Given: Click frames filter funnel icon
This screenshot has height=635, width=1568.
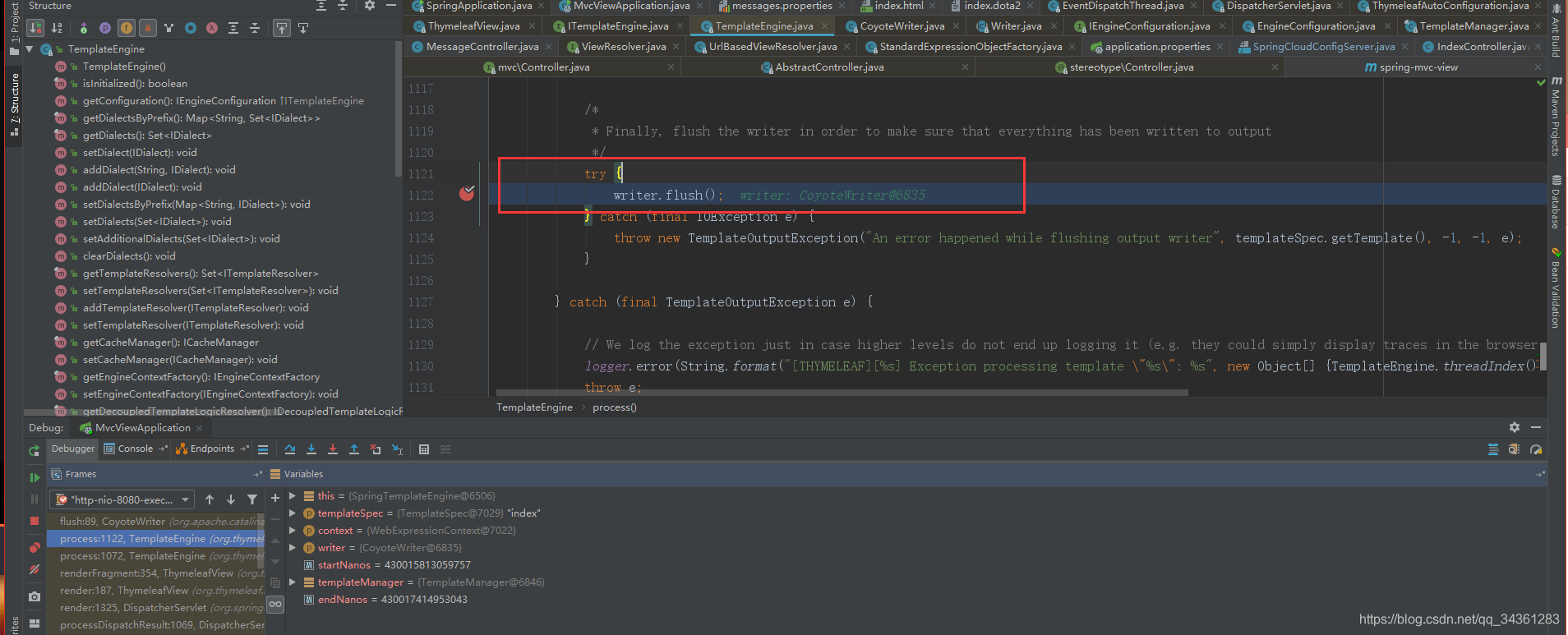Looking at the screenshot, I should point(252,499).
